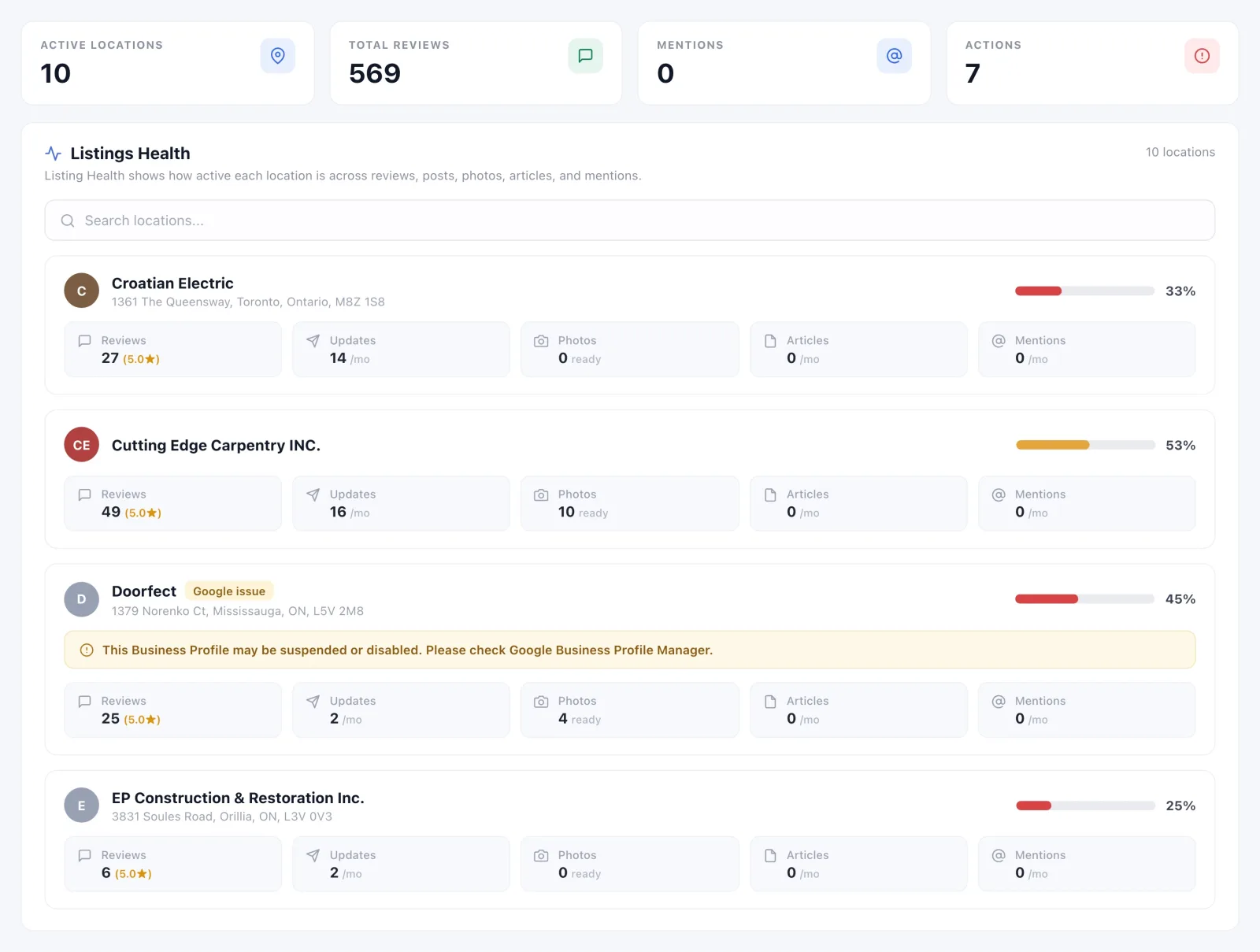Click Doorfect Reviews 25 tile
1260x952 pixels.
pos(172,710)
